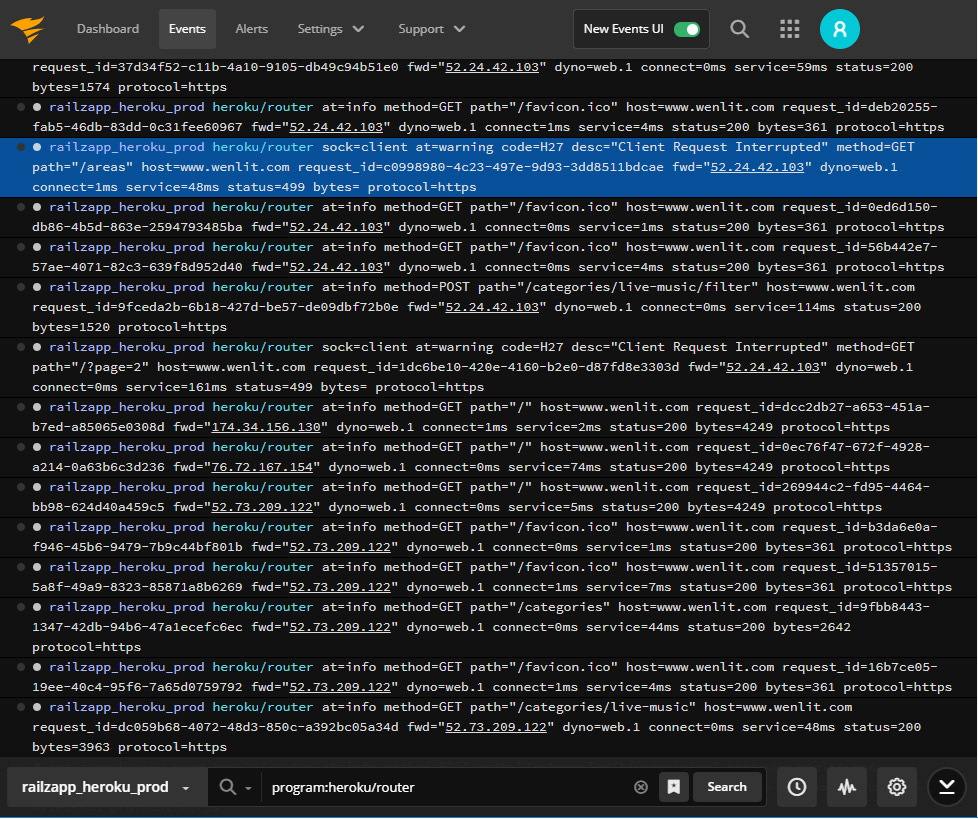Clear the search query with X icon
Viewport: 978px width, 819px height.
coord(641,787)
